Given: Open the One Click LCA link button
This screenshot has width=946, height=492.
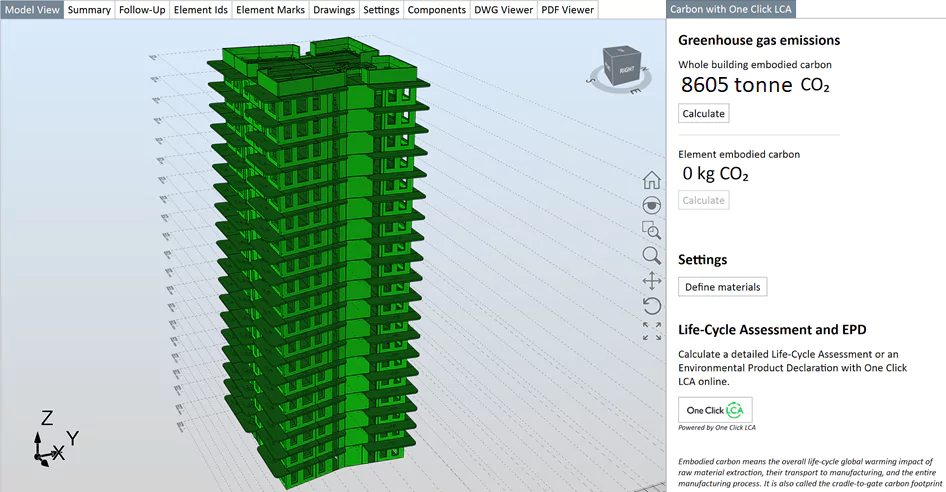Looking at the screenshot, I should (715, 410).
